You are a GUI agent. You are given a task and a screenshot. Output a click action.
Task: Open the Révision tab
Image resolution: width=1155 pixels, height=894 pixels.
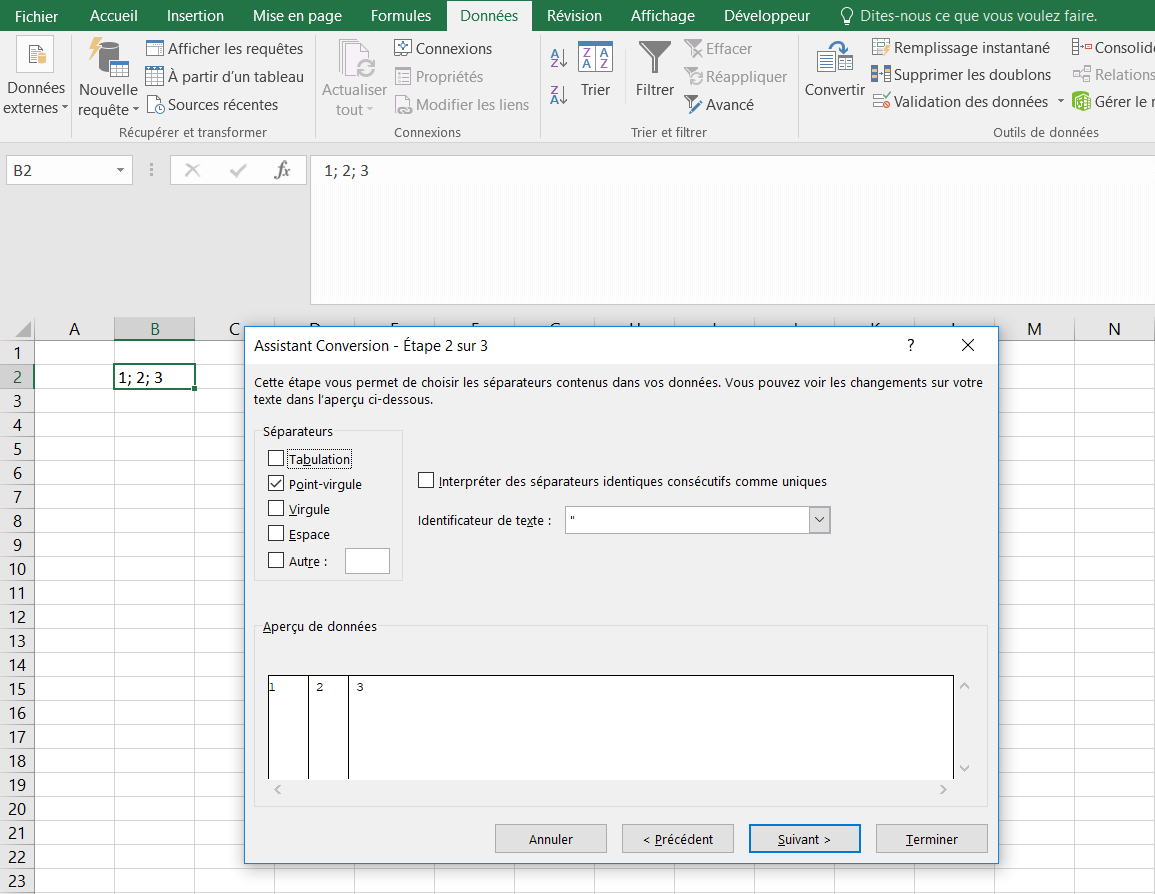click(x=574, y=15)
